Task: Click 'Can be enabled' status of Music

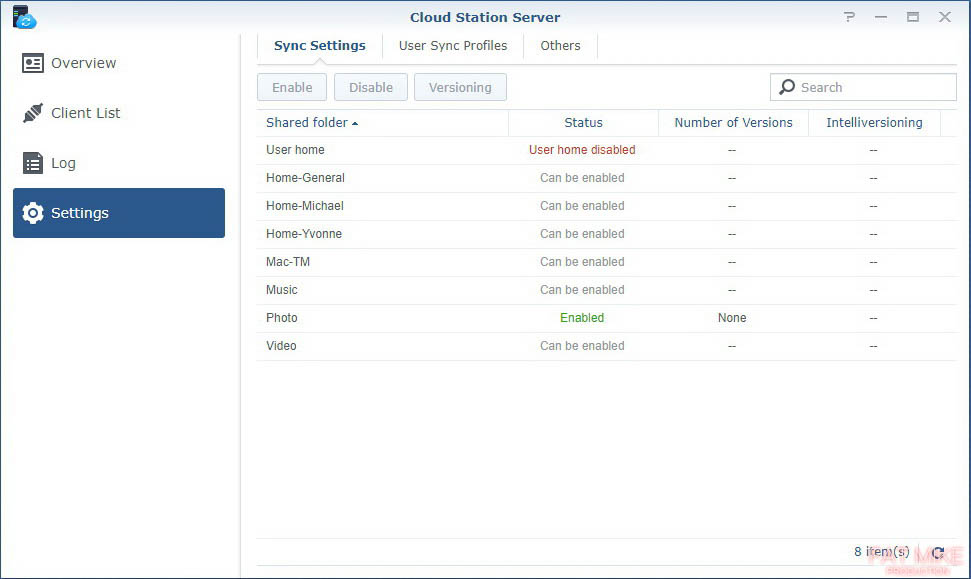Action: pos(582,290)
